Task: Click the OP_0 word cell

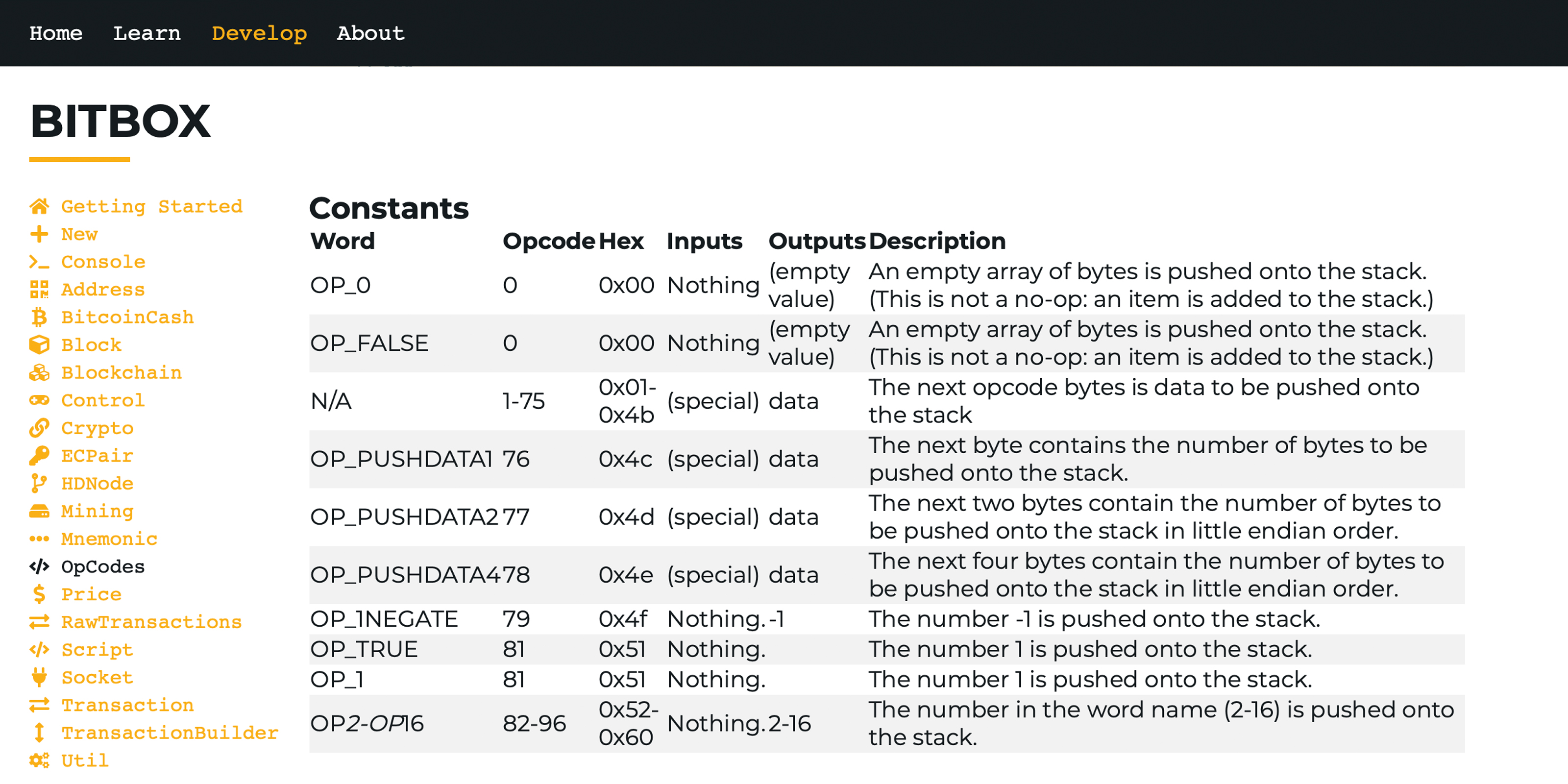Action: [340, 286]
